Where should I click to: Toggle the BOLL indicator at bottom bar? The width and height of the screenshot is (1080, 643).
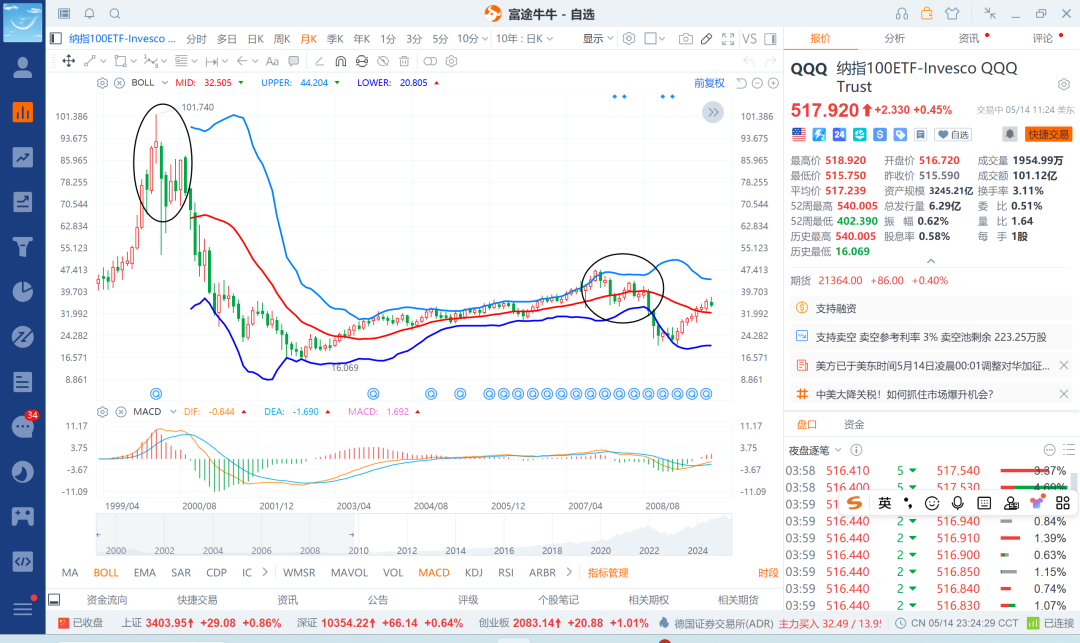tap(105, 573)
